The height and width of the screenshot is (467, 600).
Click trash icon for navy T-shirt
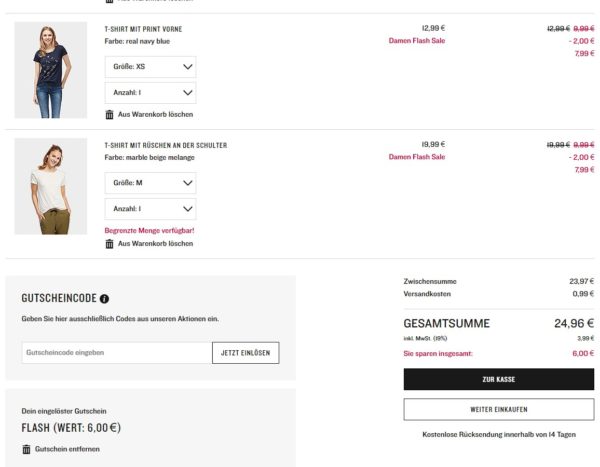point(110,114)
